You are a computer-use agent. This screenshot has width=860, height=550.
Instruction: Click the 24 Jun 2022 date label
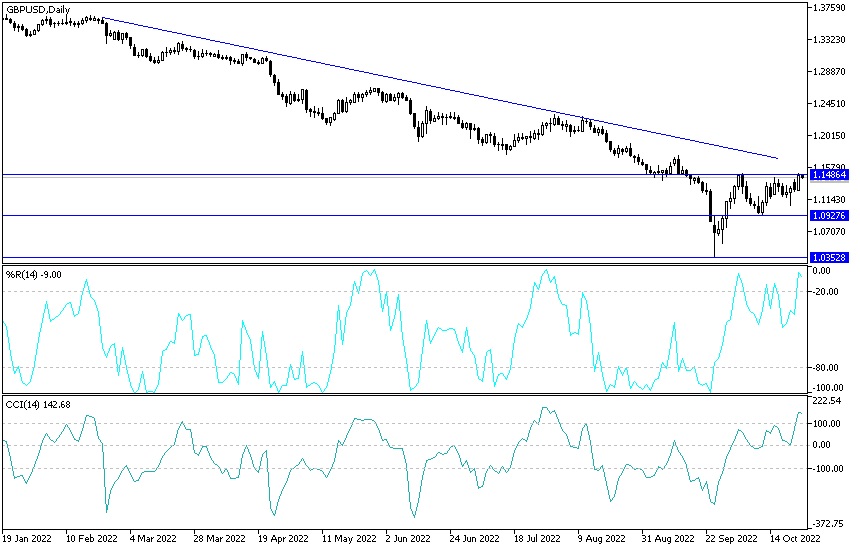click(x=474, y=538)
